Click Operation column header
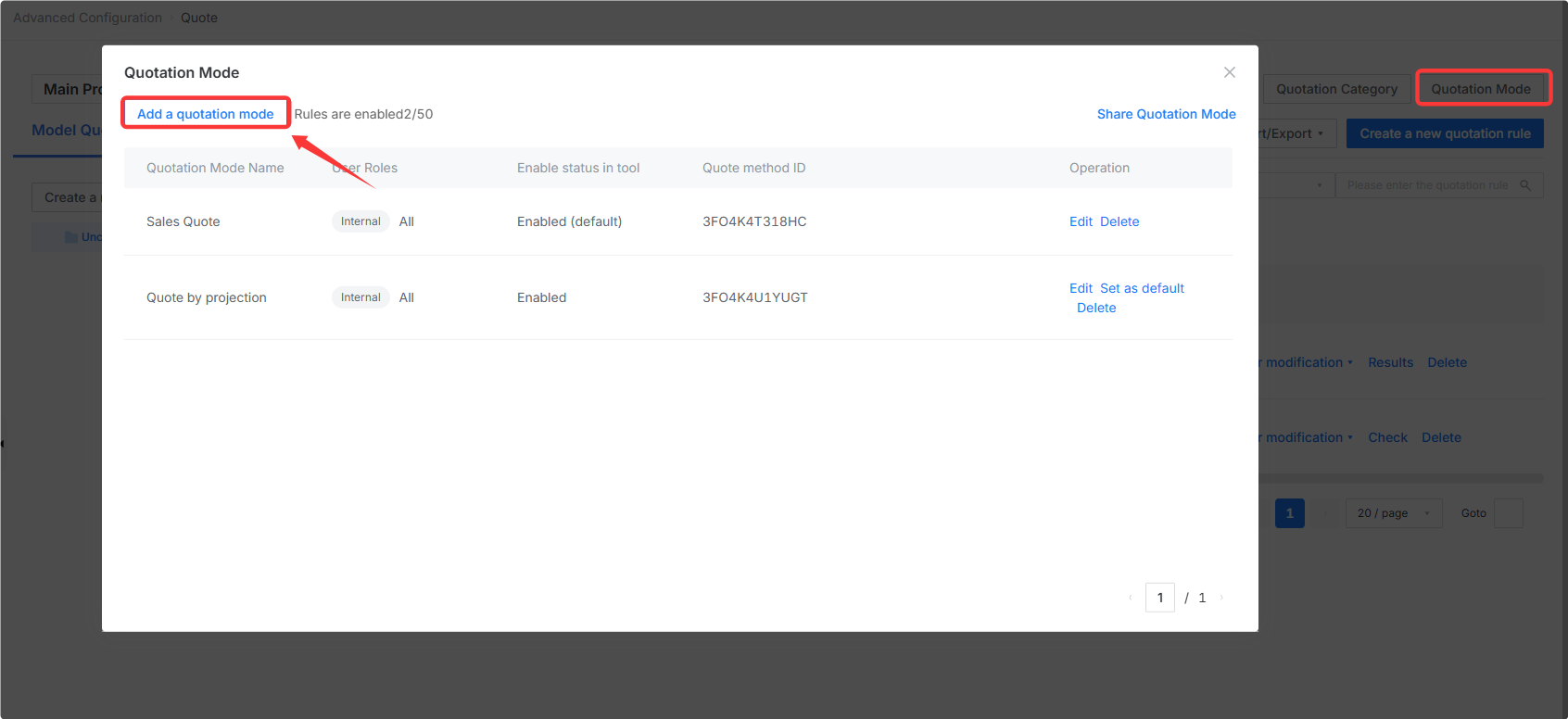The width and height of the screenshot is (1568, 719). point(1099,168)
